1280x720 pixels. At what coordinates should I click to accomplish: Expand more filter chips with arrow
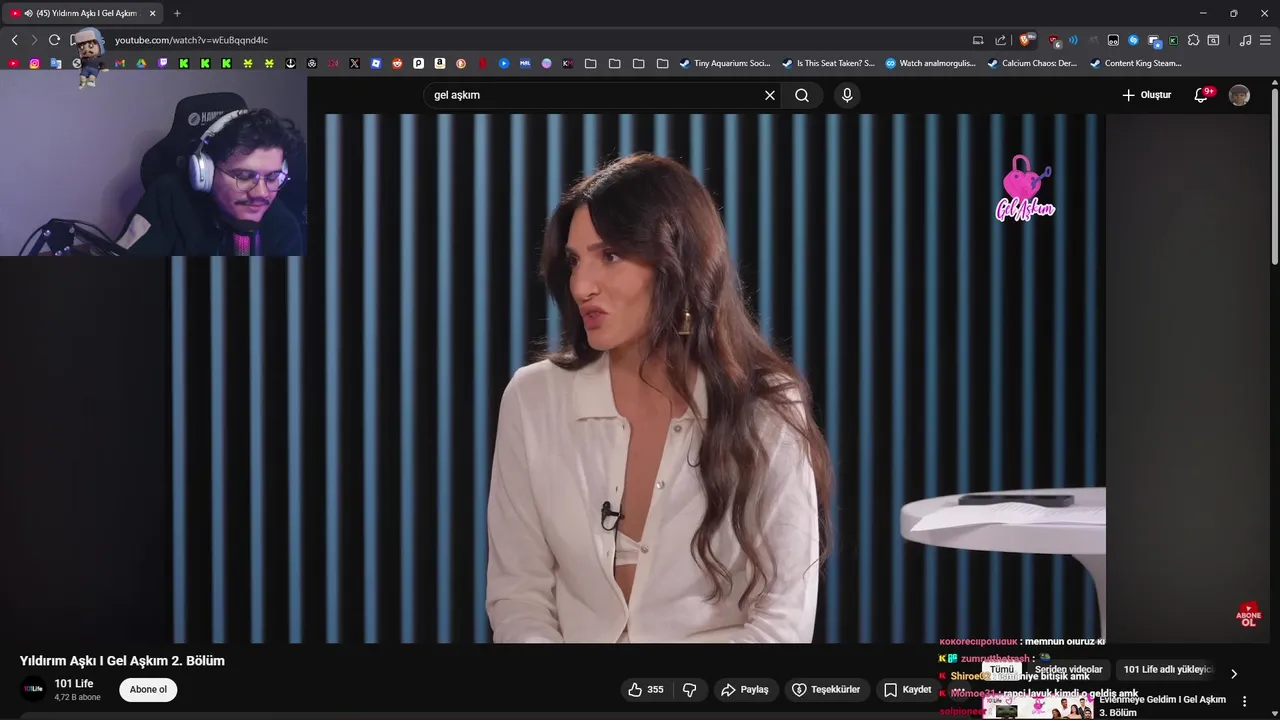point(1233,673)
